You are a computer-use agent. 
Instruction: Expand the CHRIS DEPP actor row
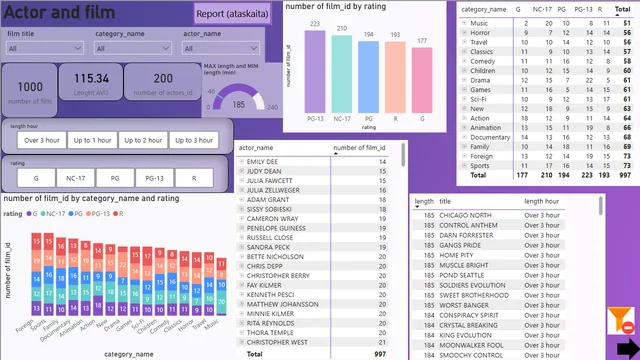coord(242,266)
